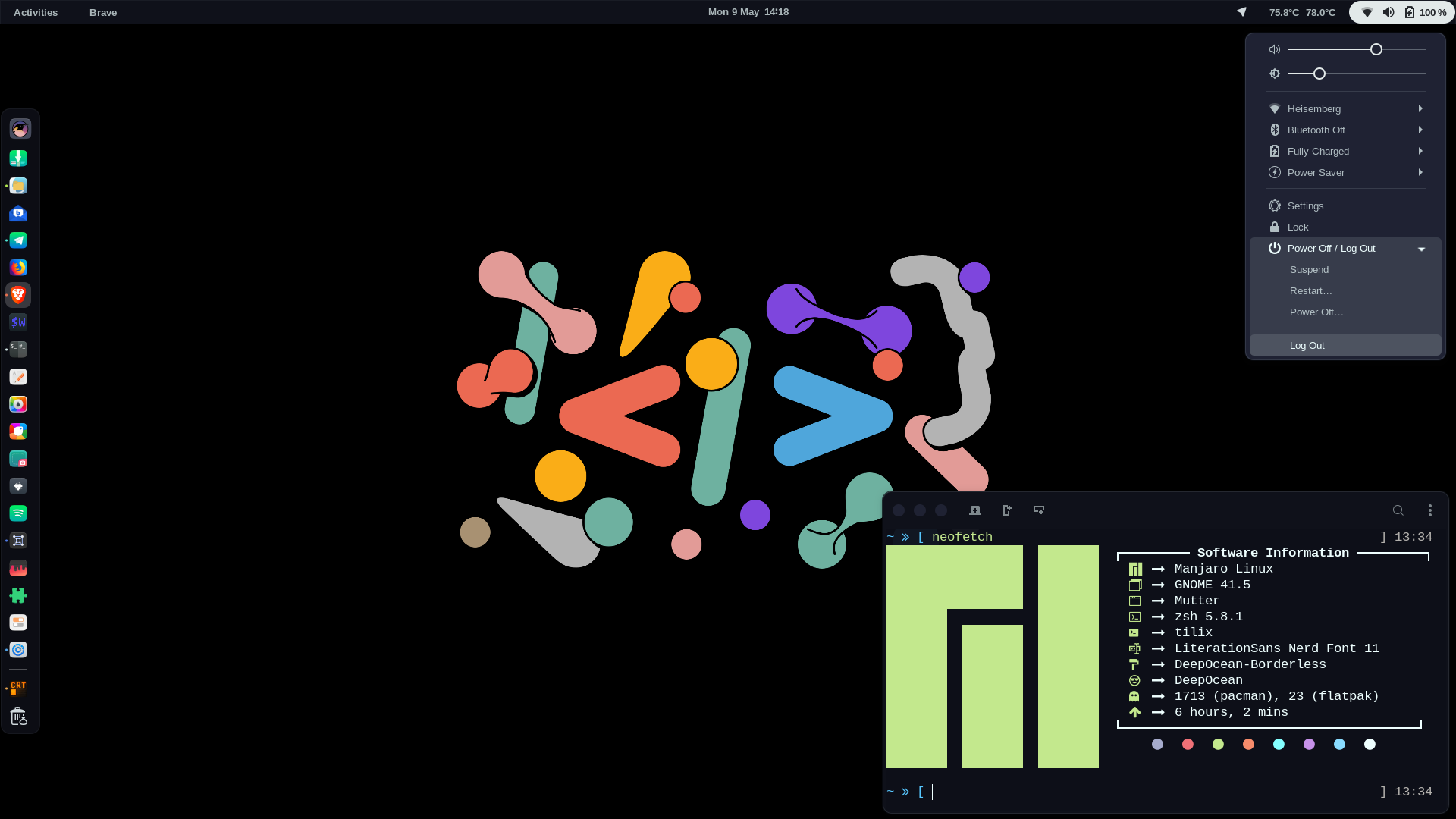The height and width of the screenshot is (819, 1456).
Task: Open the red dripping-icon app in dock
Action: pos(18,568)
